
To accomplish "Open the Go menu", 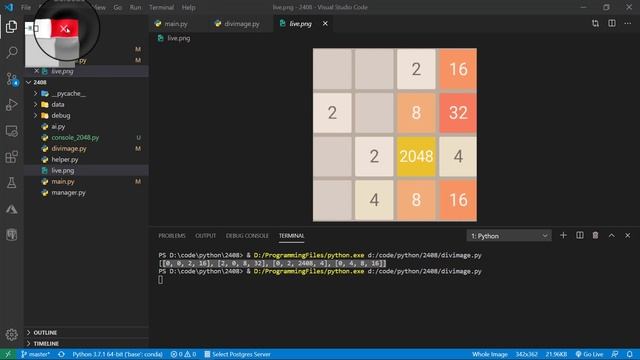I will [x=118, y=7].
